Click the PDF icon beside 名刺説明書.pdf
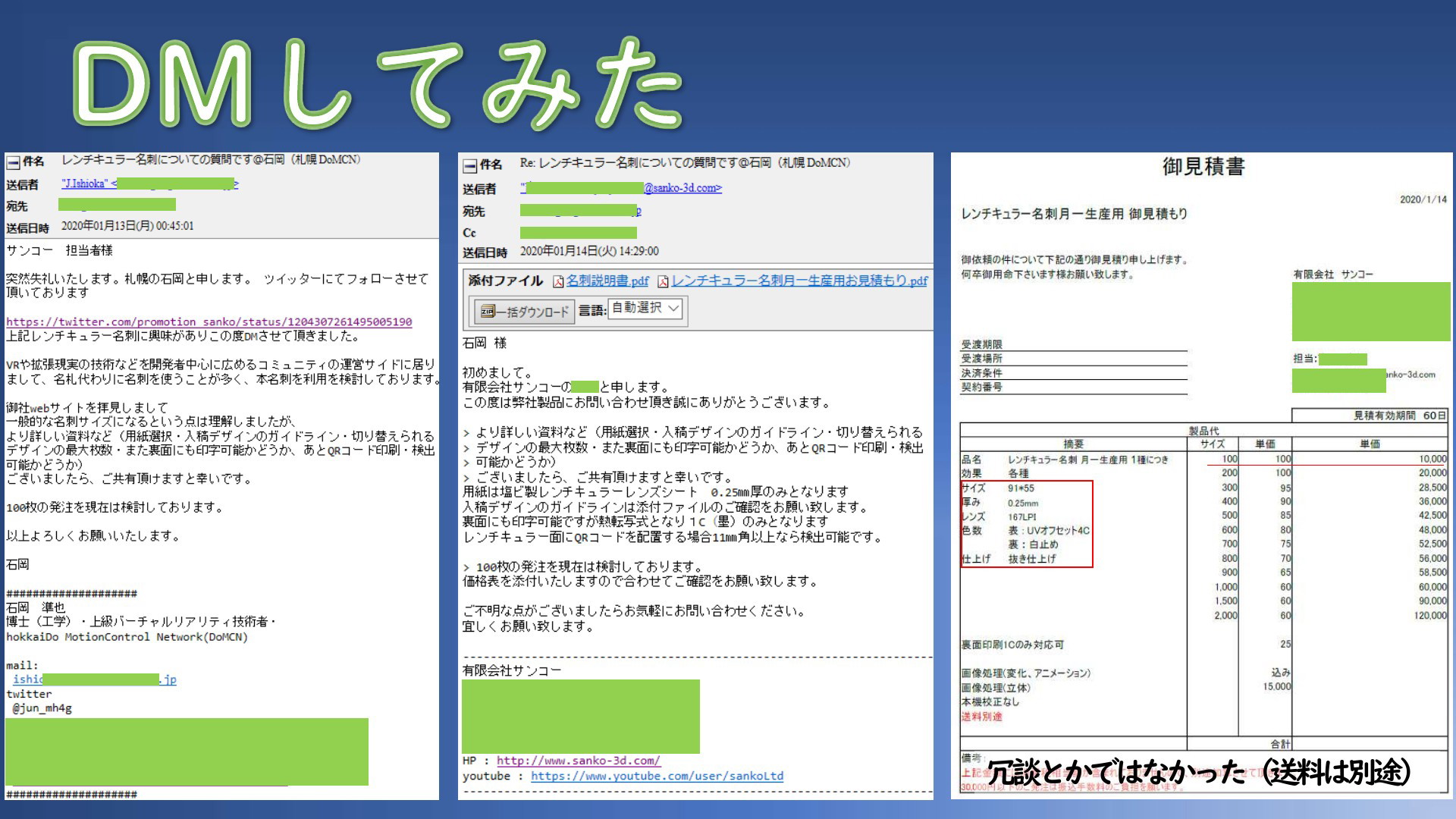 pos(558,282)
